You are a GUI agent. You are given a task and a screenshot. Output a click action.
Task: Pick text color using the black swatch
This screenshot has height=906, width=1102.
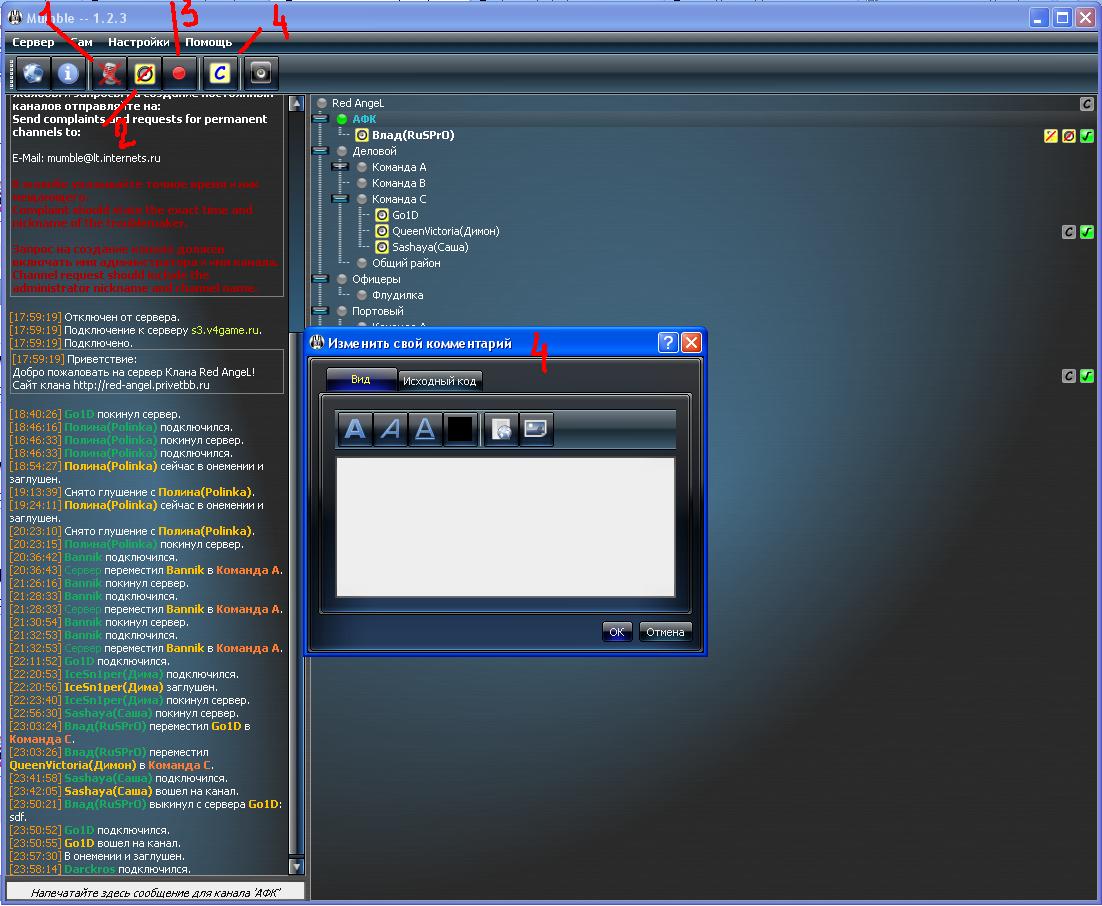coord(460,428)
